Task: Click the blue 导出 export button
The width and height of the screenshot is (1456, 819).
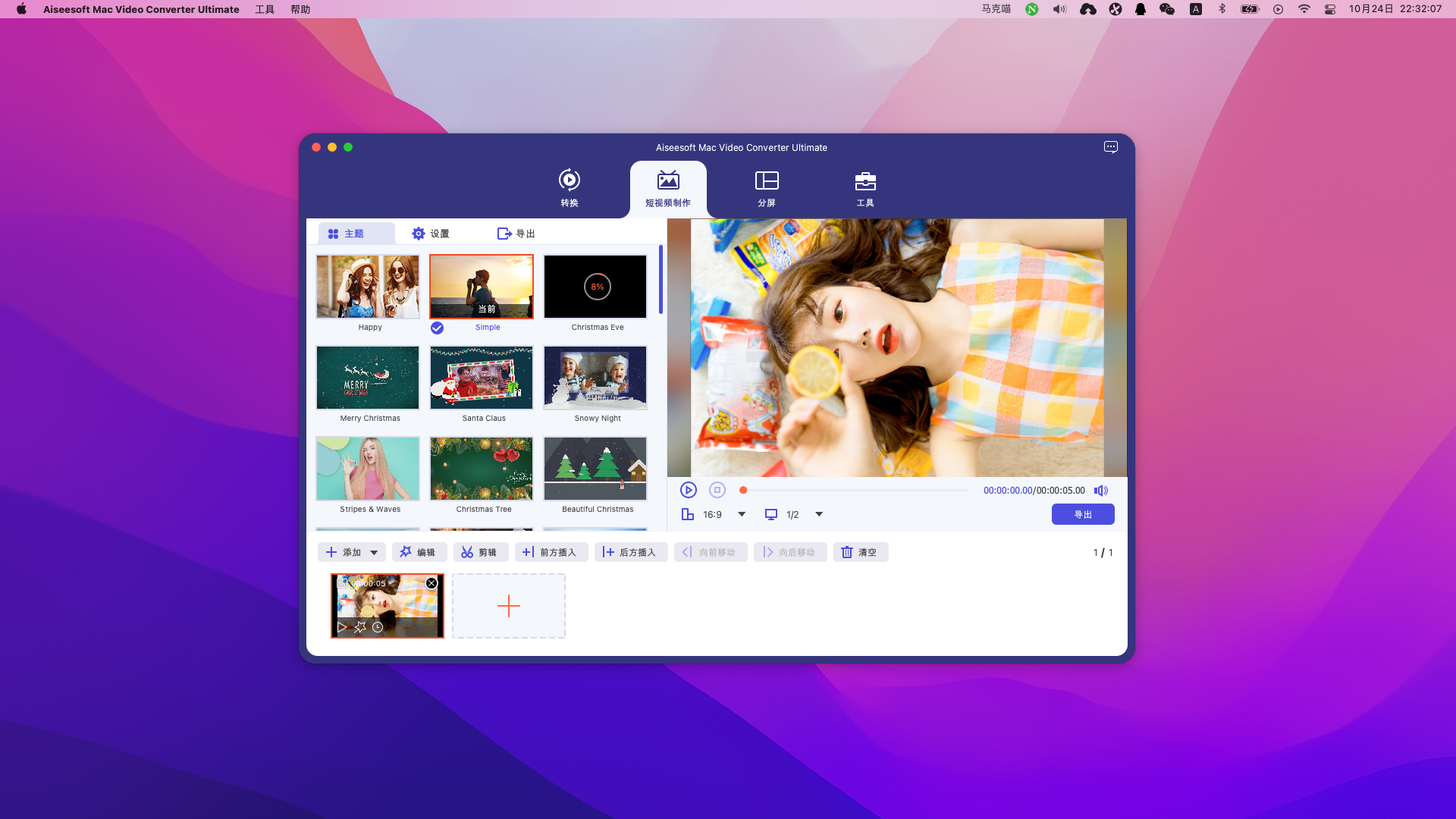Action: pyautogui.click(x=1083, y=514)
